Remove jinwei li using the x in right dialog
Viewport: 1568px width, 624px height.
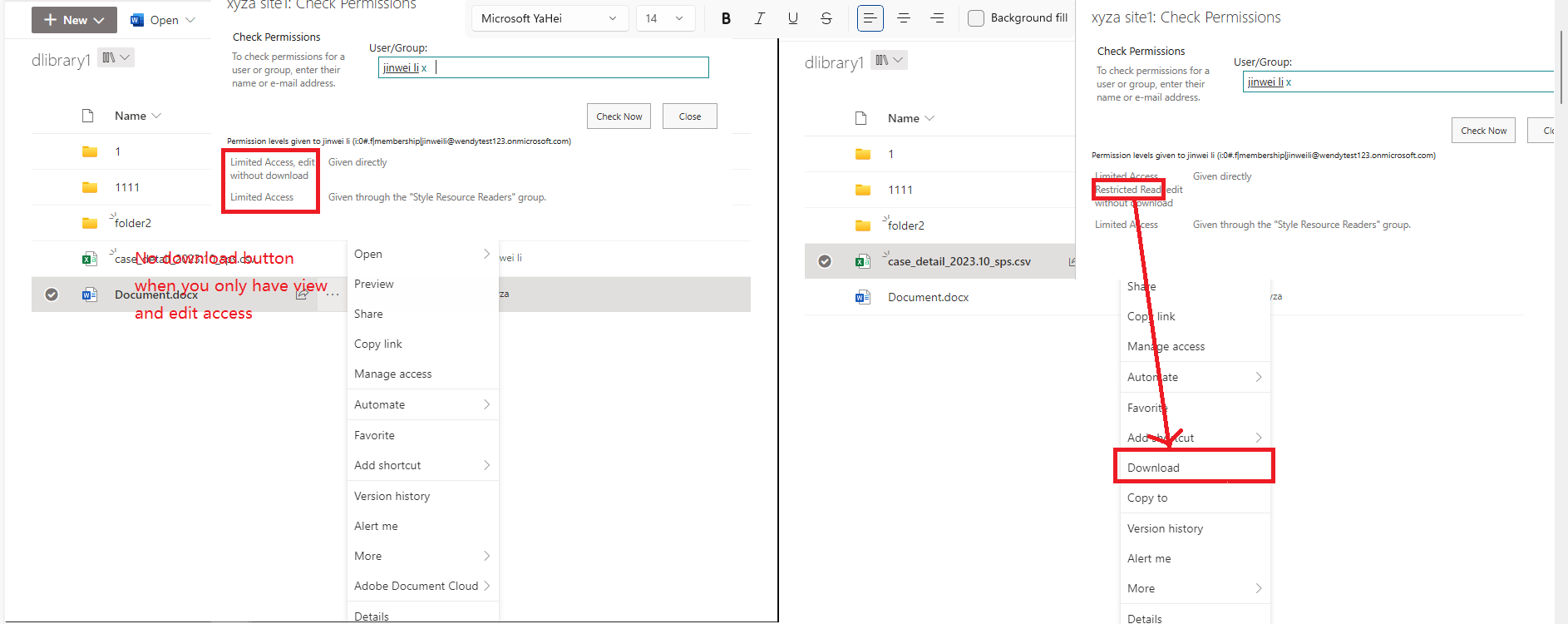(x=1289, y=82)
